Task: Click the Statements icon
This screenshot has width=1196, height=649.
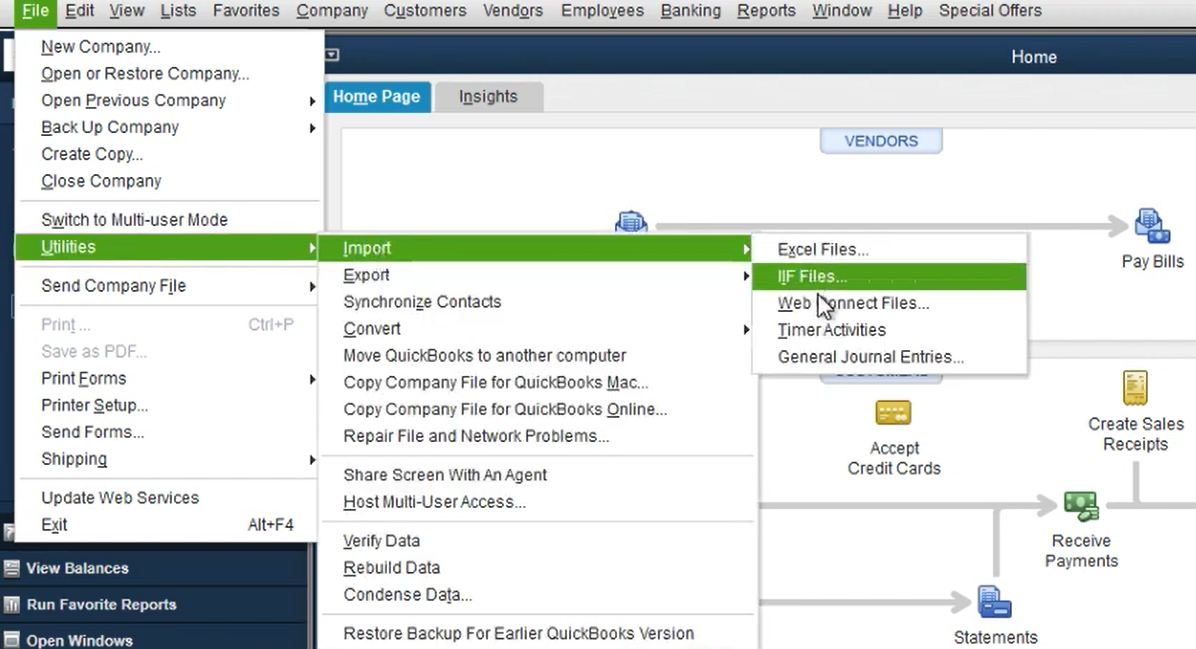Action: point(995,602)
